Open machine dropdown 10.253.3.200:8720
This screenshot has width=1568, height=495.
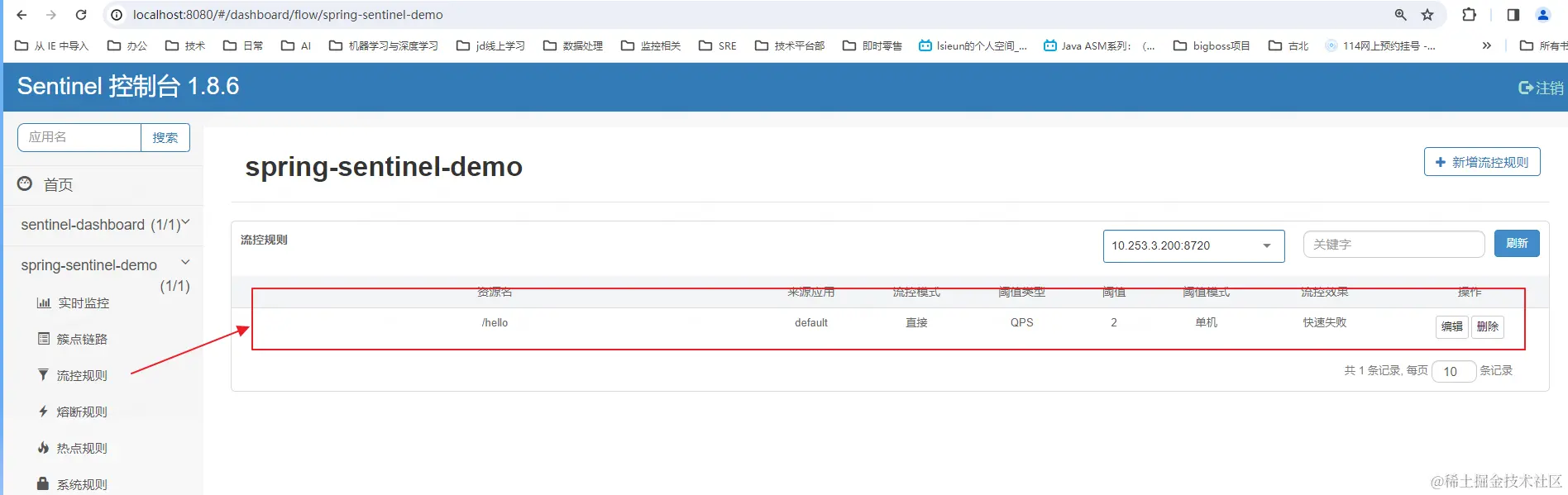click(1193, 246)
